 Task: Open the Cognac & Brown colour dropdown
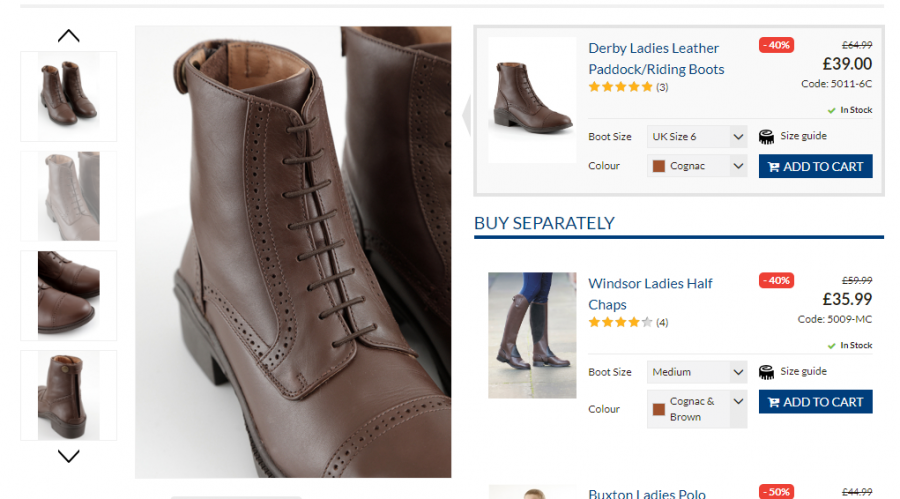pos(697,408)
